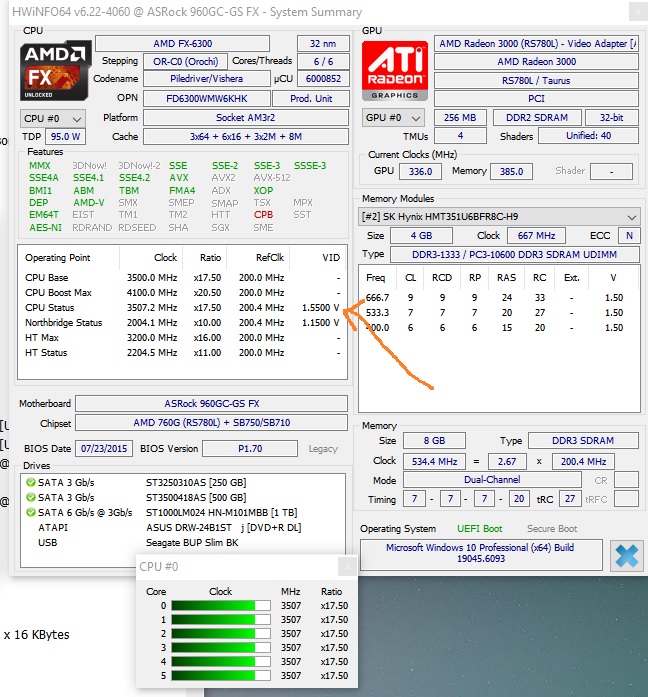Click the Prod. Unit field
The image size is (648, 697).
(311, 98)
